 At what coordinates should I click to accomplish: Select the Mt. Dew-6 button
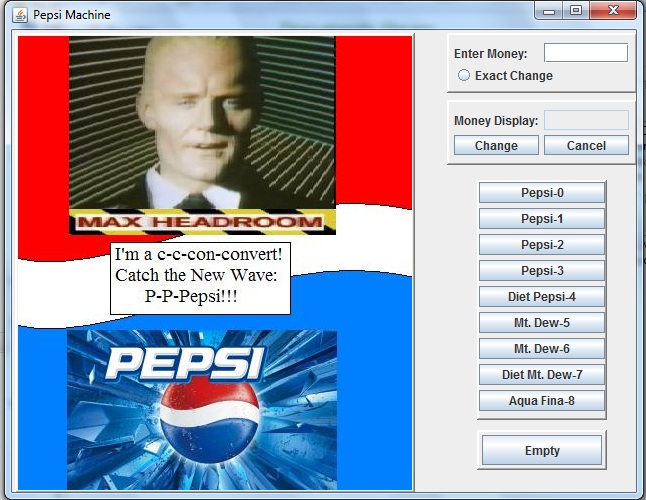(542, 348)
